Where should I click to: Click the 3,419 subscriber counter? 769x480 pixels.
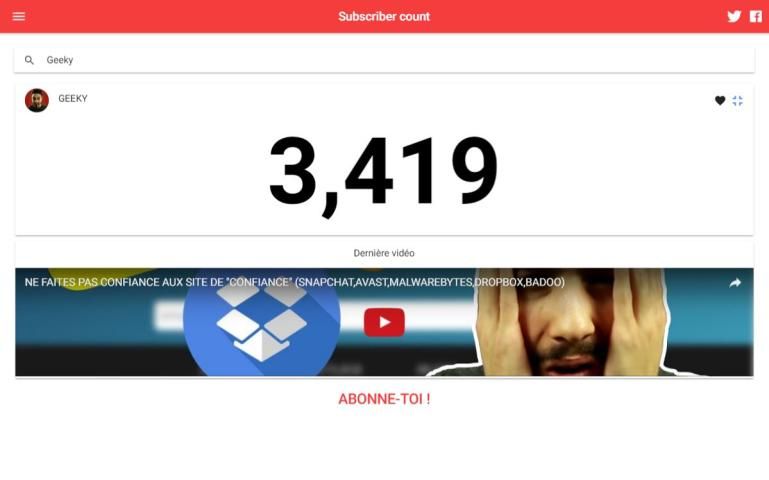pos(384,173)
